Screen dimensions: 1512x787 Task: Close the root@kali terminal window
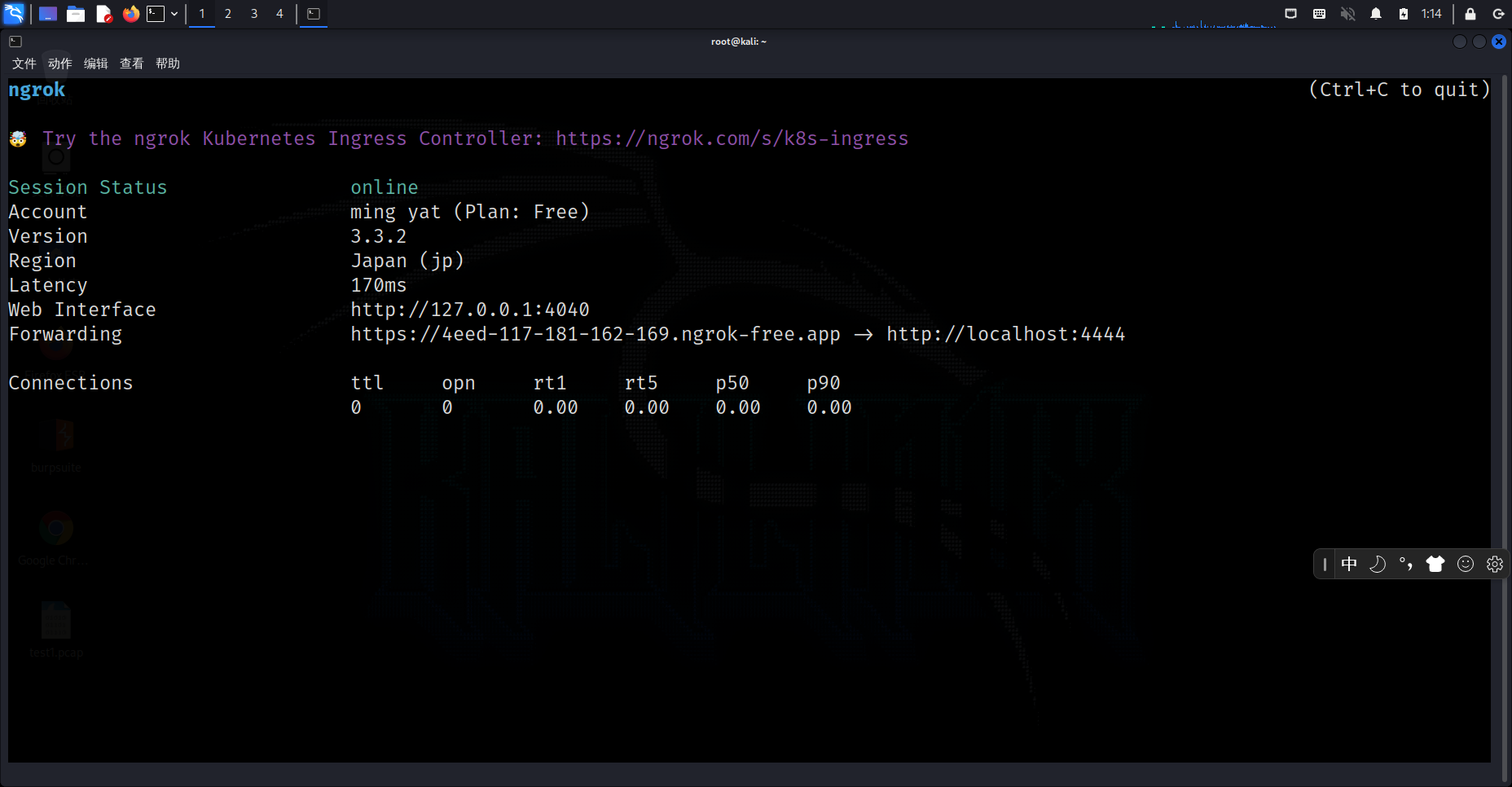click(1499, 42)
